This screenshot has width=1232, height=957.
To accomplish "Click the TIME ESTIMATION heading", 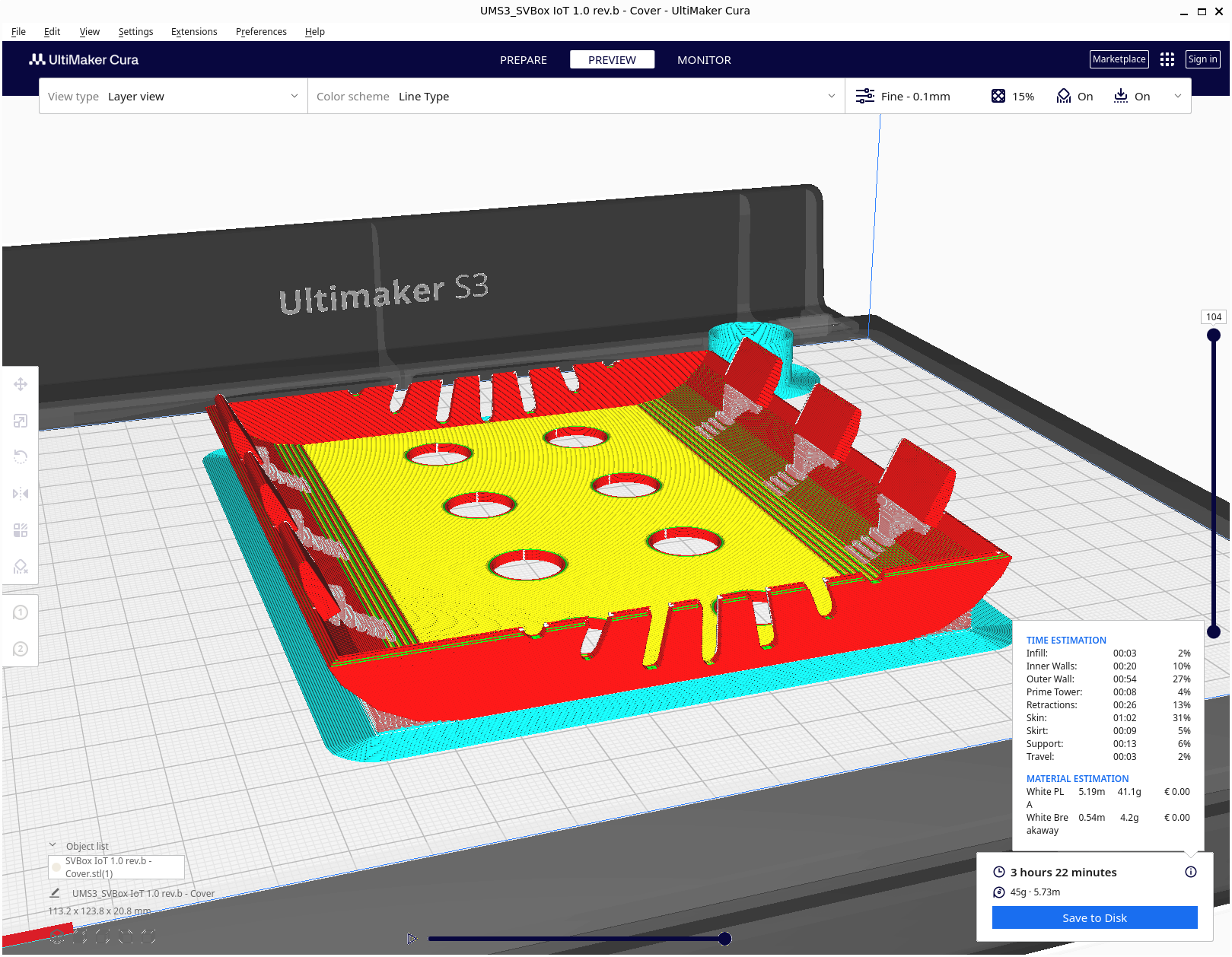I will pyautogui.click(x=1066, y=641).
